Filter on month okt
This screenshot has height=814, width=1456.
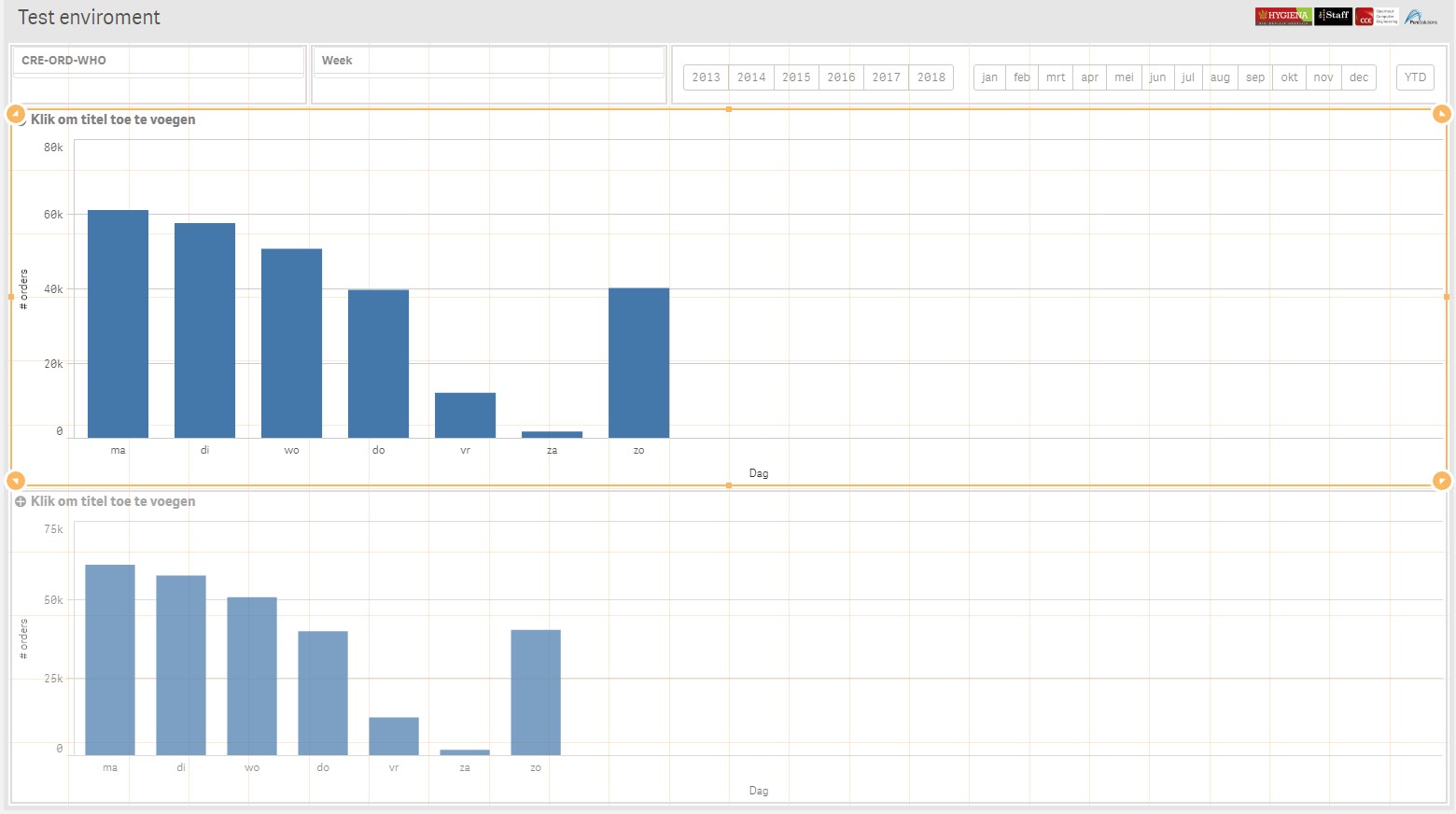point(1289,77)
